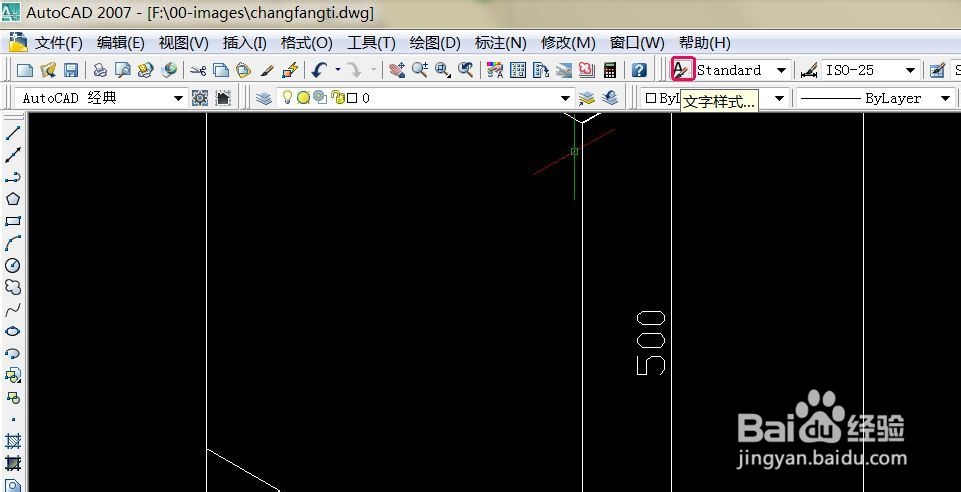Open the Tool Palettes icon
This screenshot has width=961, height=492.
(541, 70)
